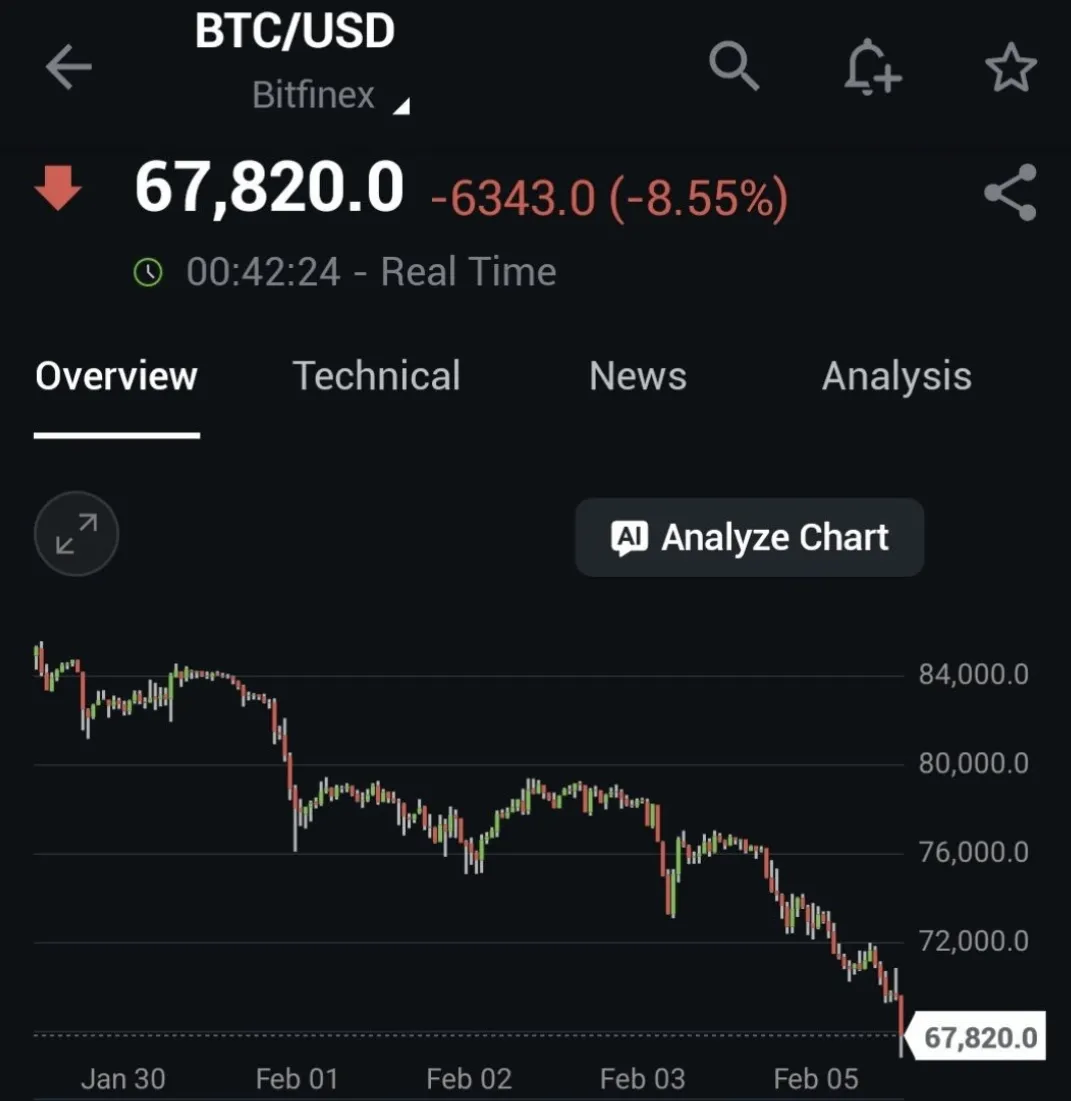This screenshot has height=1101, width=1071.
Task: Open the News tab
Action: (x=638, y=376)
